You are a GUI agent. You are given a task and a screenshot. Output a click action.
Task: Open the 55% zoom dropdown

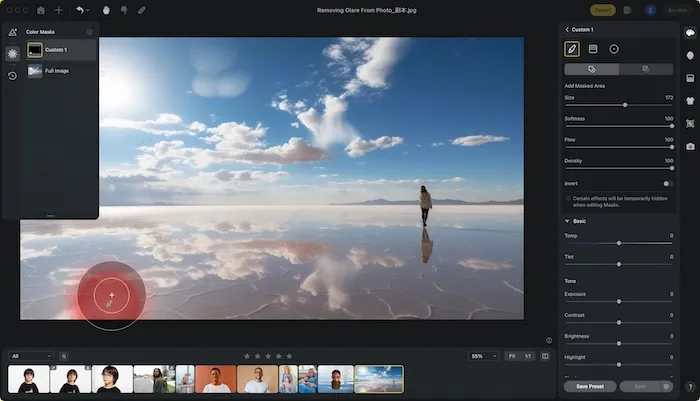pos(483,356)
